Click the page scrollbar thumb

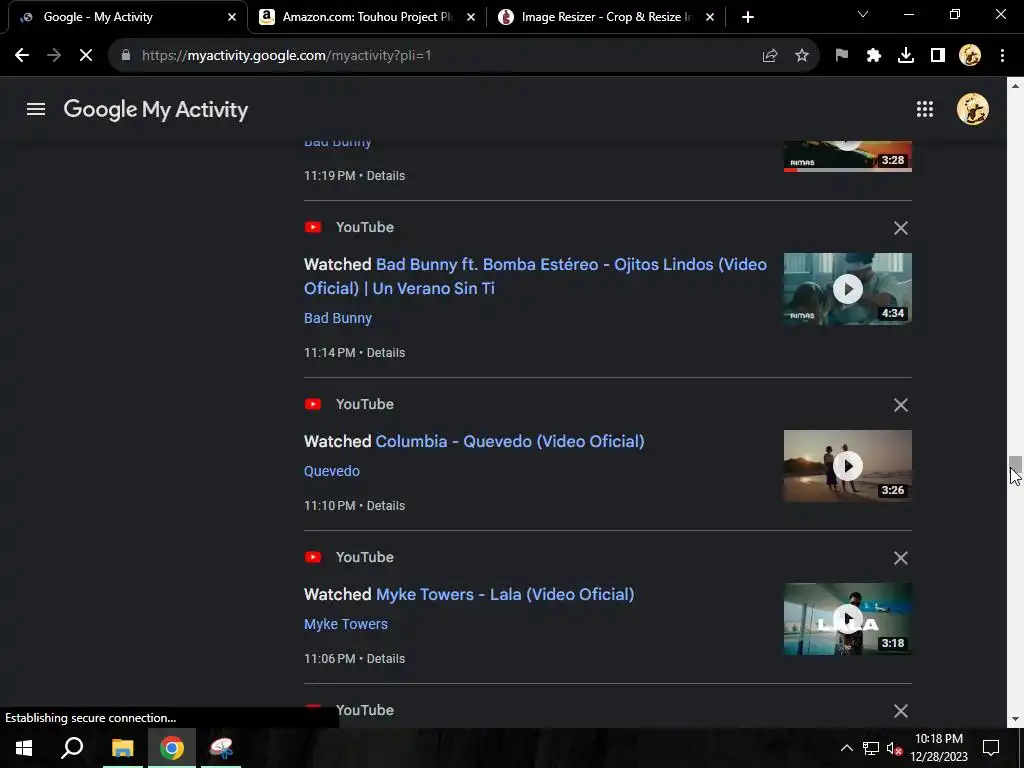click(1015, 465)
